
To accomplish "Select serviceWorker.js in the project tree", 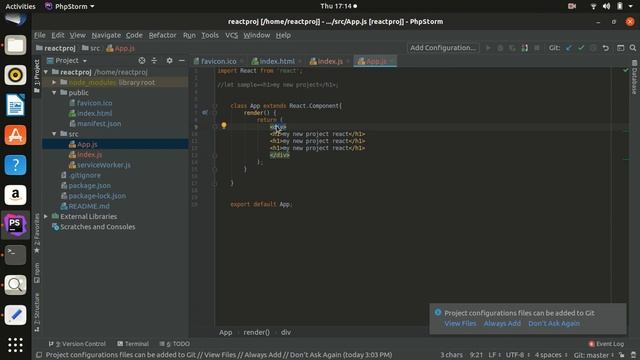I will (x=104, y=165).
